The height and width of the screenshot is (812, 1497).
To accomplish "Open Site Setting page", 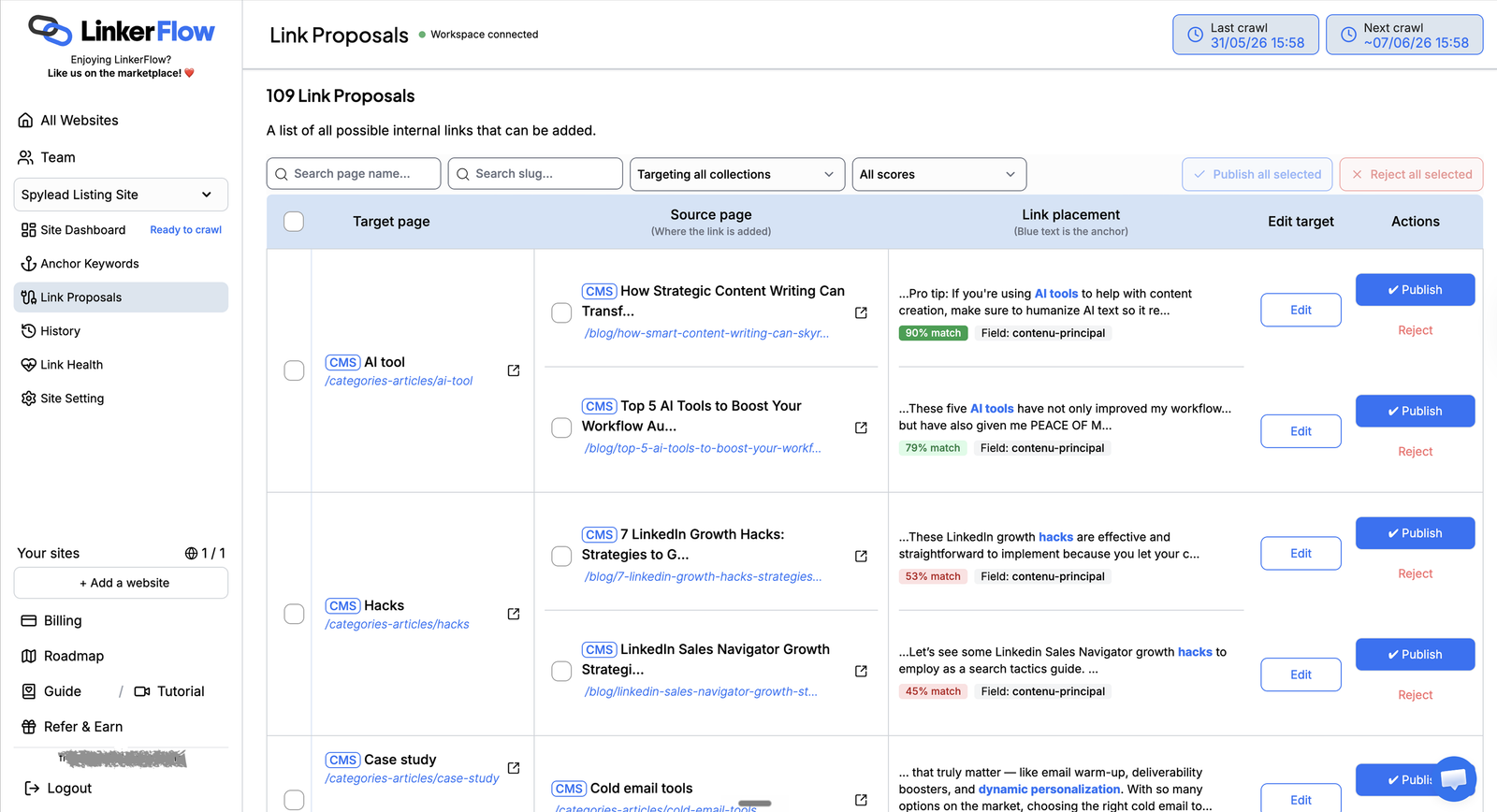I will [72, 399].
